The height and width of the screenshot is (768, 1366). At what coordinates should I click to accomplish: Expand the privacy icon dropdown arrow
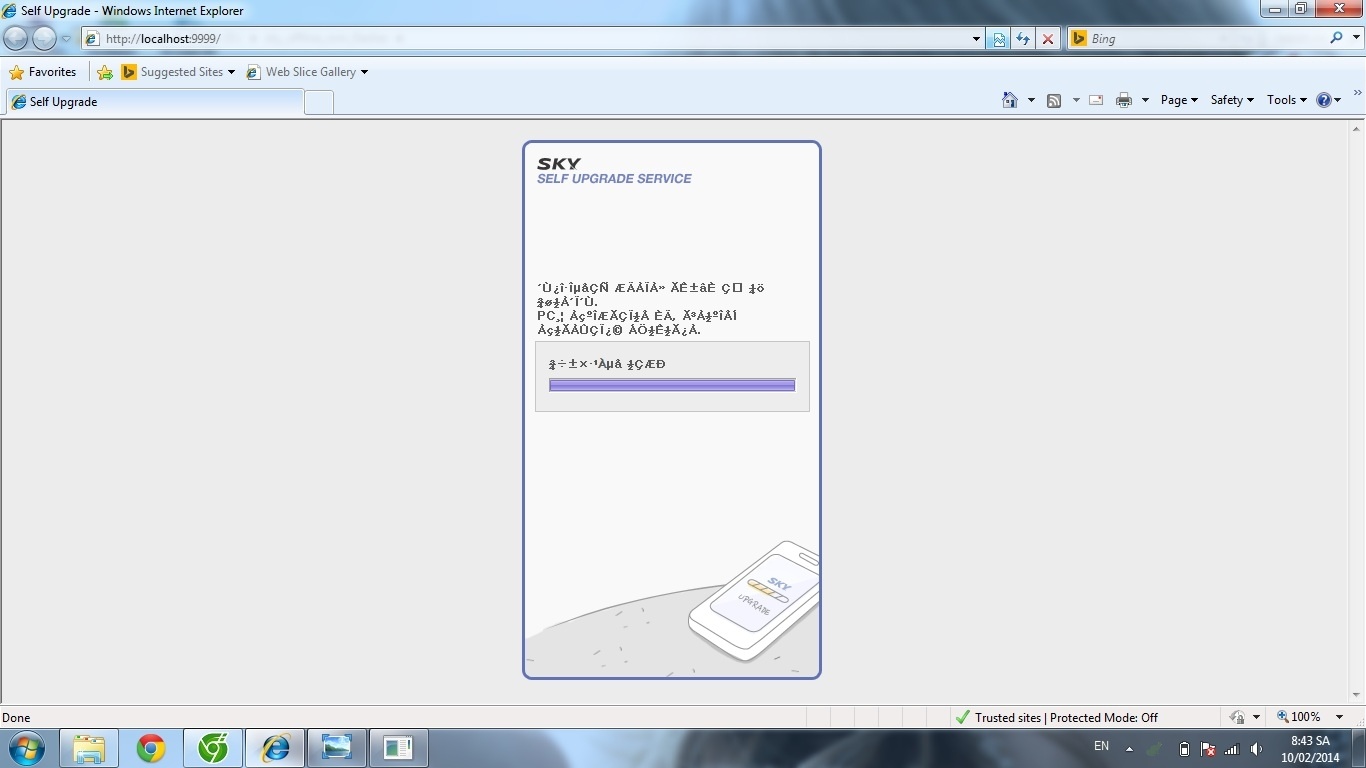[x=1256, y=717]
